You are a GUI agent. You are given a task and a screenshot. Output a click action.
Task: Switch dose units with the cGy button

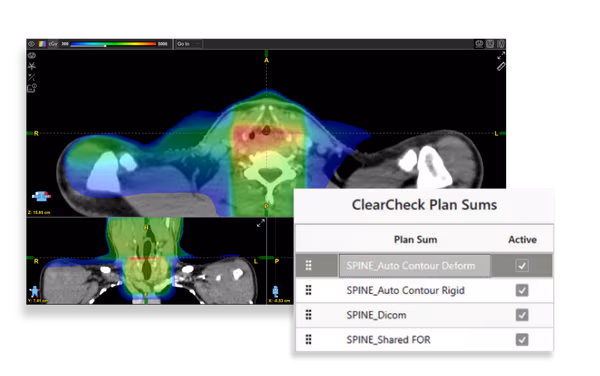pyautogui.click(x=53, y=44)
